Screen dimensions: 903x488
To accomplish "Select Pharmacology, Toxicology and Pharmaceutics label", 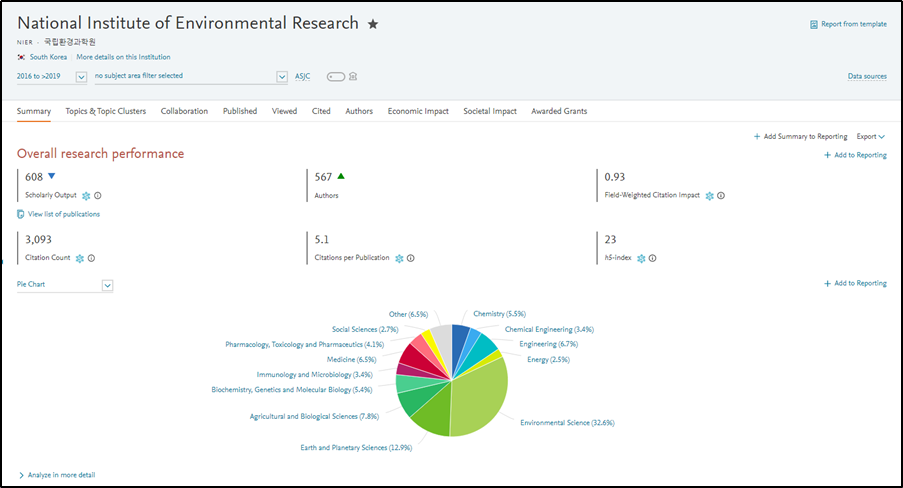I will click(305, 345).
